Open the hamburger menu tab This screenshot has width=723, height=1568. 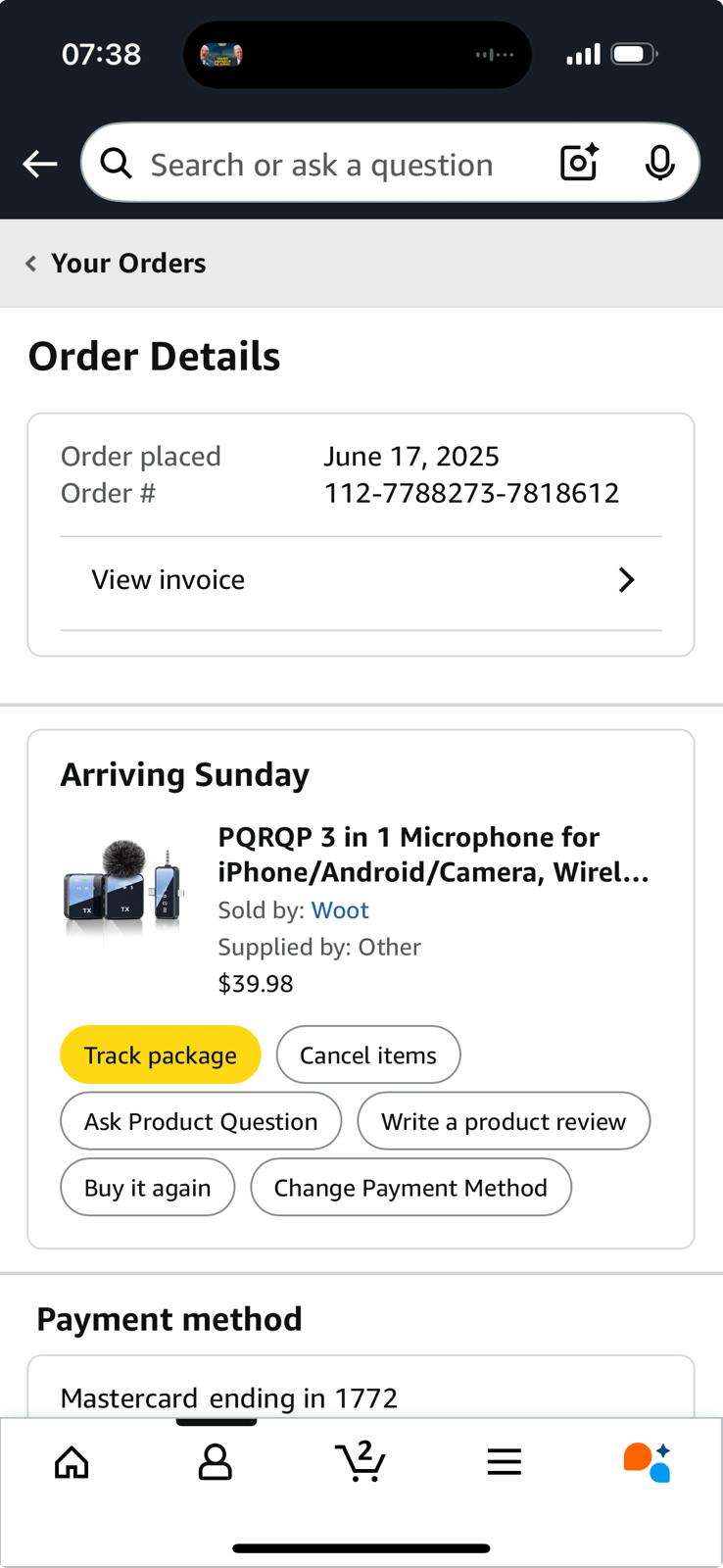pos(505,1462)
